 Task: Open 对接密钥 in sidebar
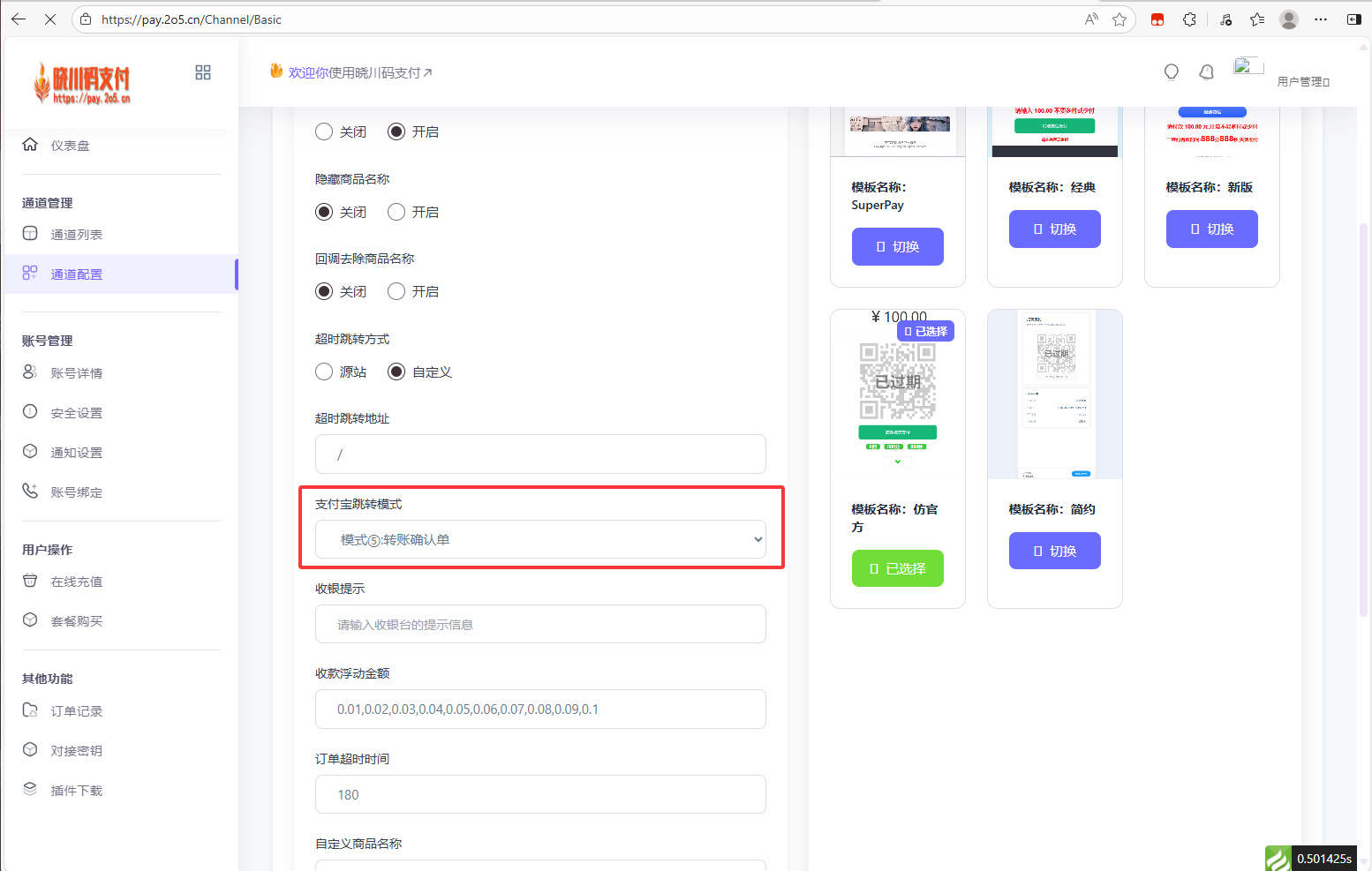(76, 751)
